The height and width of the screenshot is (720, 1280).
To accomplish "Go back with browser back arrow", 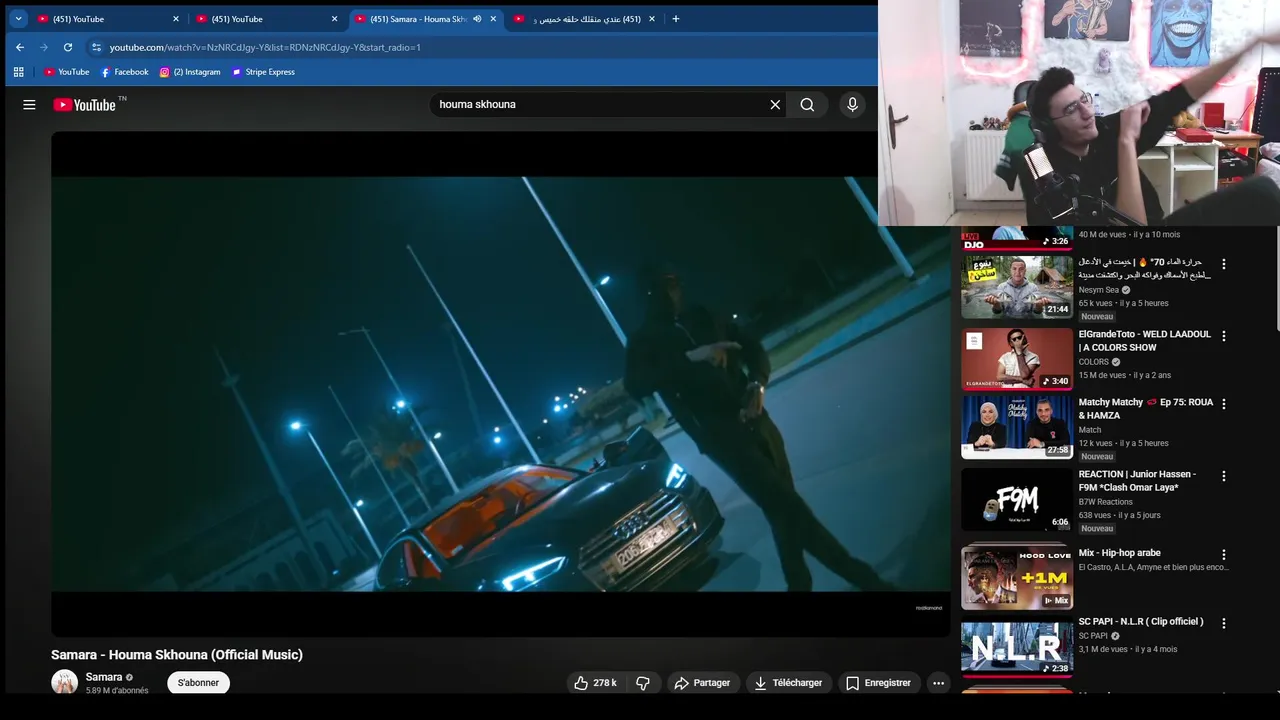I will pyautogui.click(x=20, y=47).
